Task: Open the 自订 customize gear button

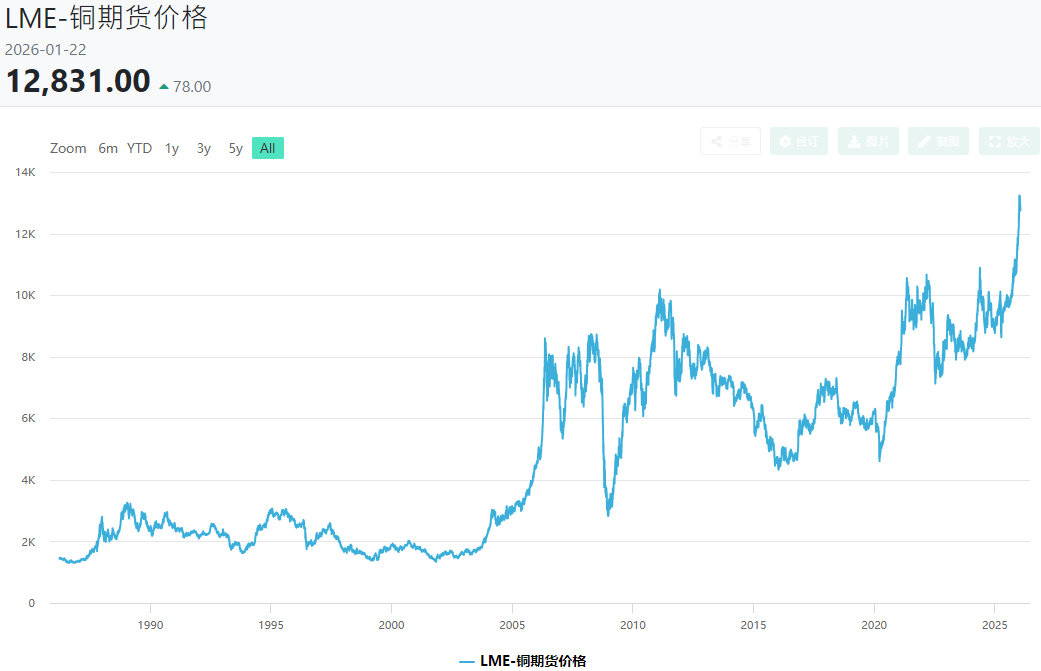Action: (798, 142)
